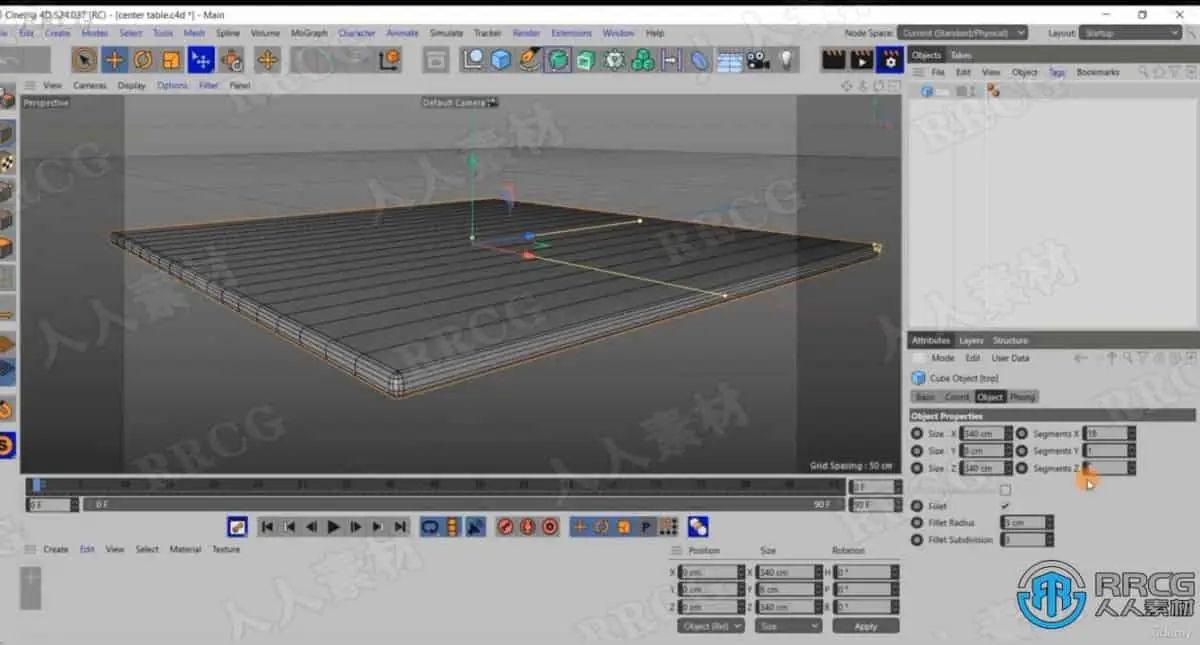The height and width of the screenshot is (645, 1200).
Task: Toggle Scale keyframe recording
Action: (624, 526)
